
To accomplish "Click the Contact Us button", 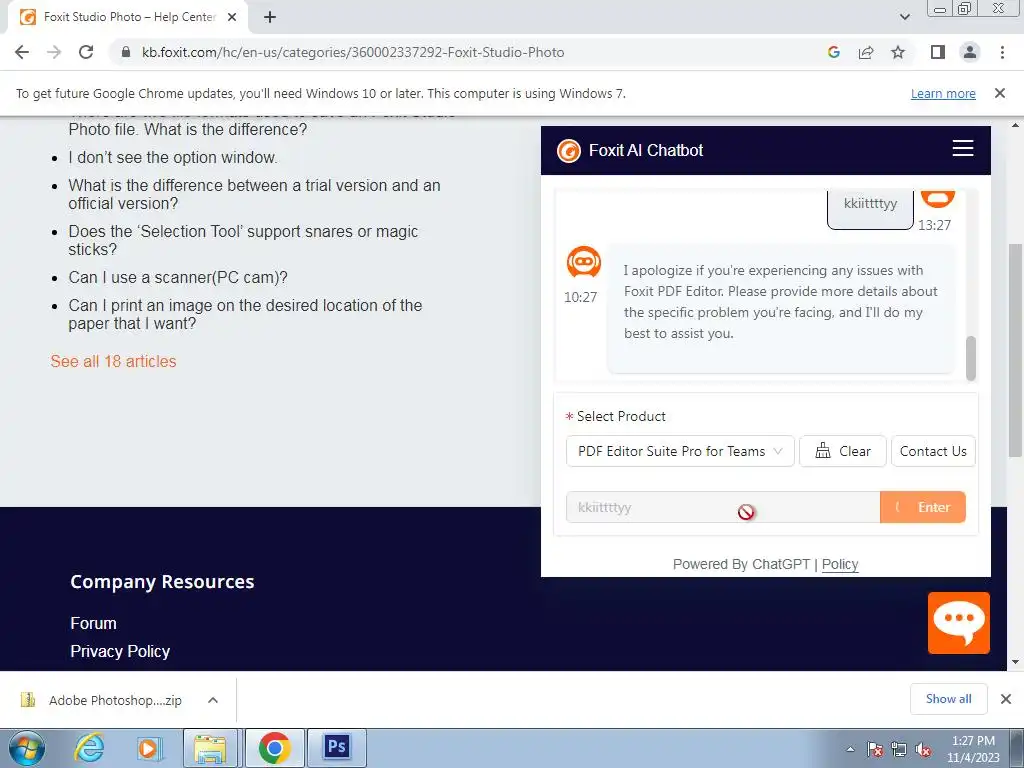I will (933, 451).
